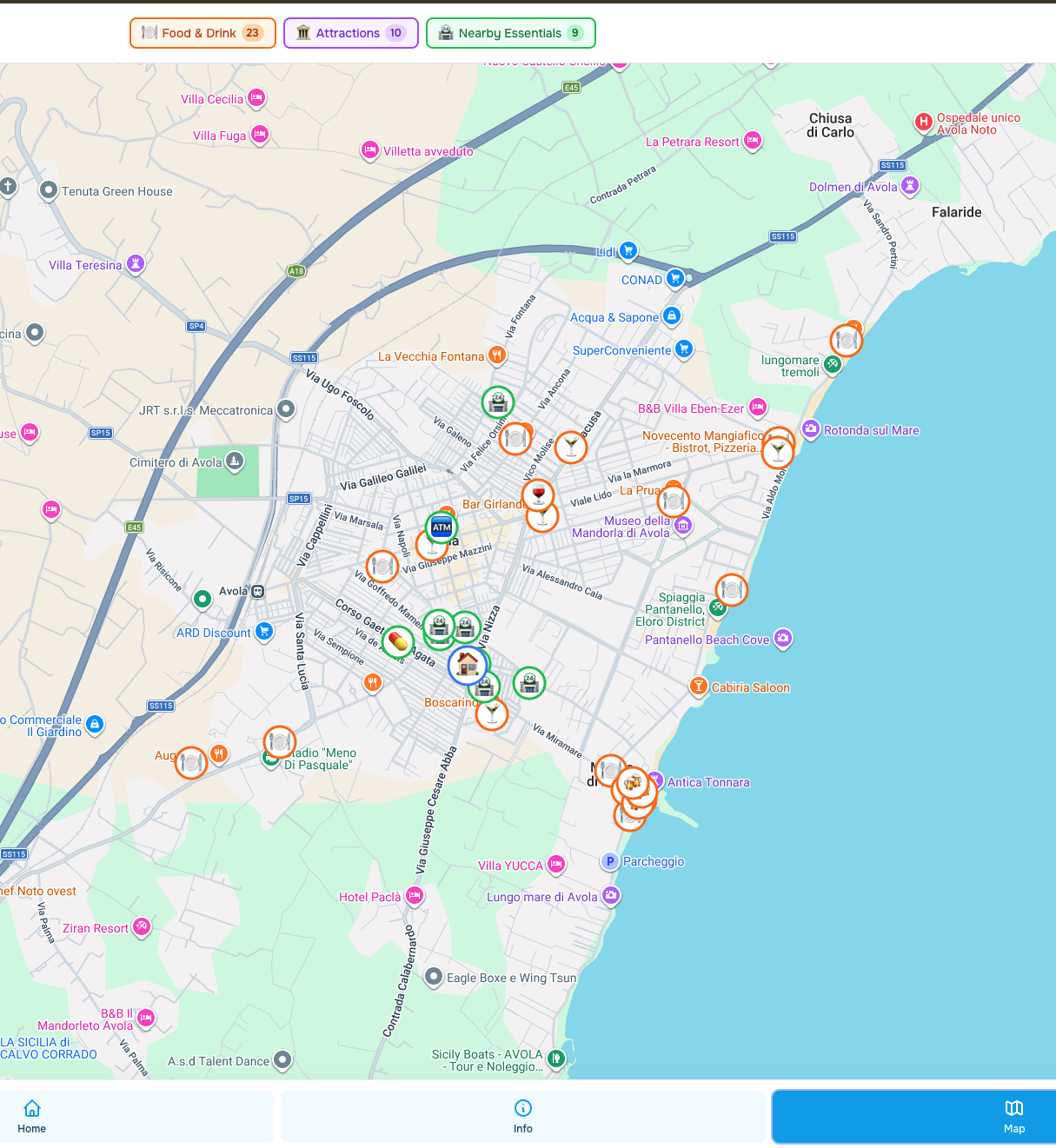Click the Hotel Paclà lodging pin
The width and height of the screenshot is (1056, 1148).
[x=415, y=896]
